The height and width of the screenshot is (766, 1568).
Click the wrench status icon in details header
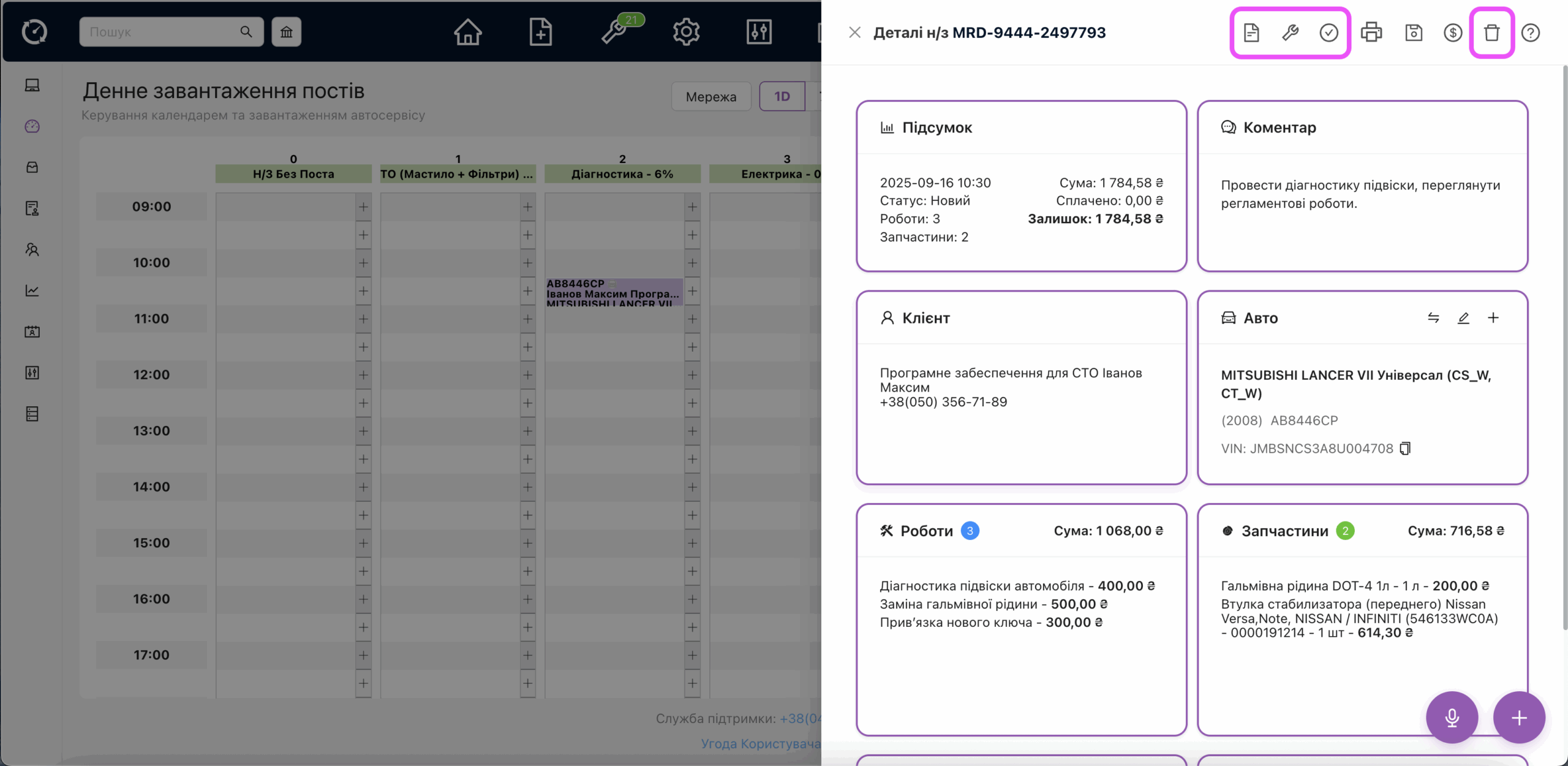pyautogui.click(x=1290, y=32)
